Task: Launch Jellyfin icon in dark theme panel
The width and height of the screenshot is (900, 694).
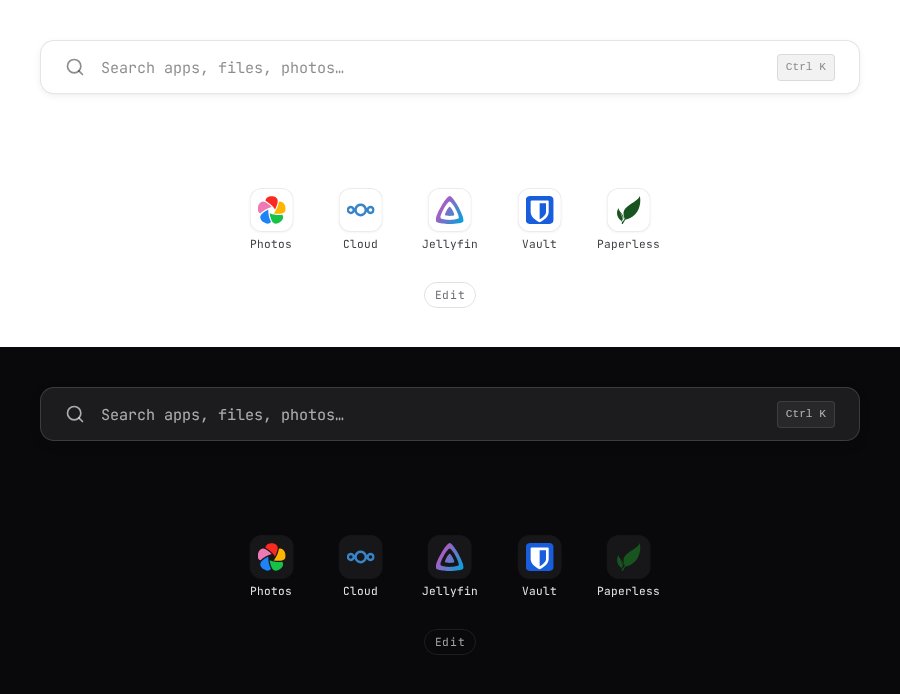Action: pos(449,557)
